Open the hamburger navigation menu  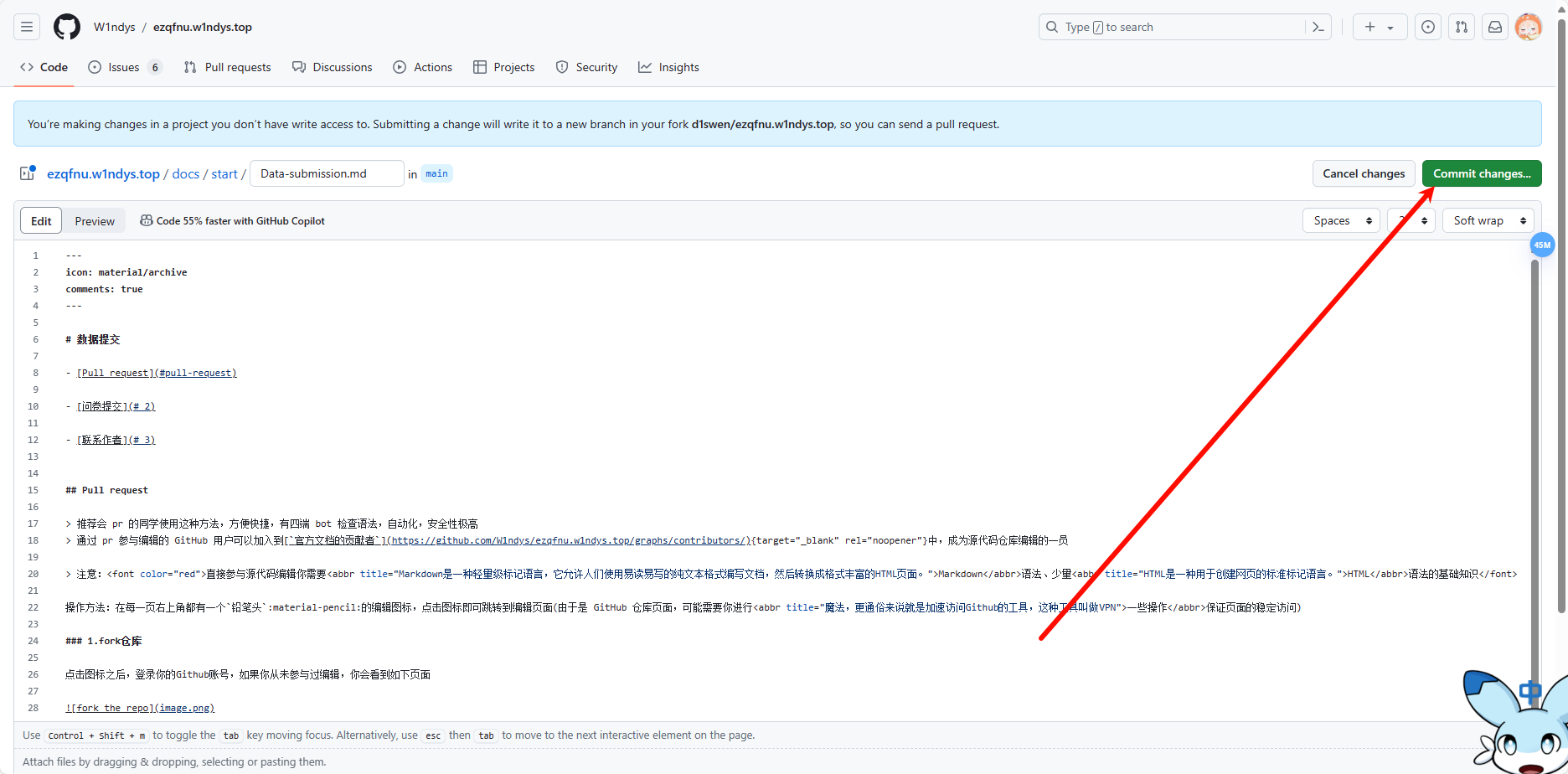click(x=27, y=27)
